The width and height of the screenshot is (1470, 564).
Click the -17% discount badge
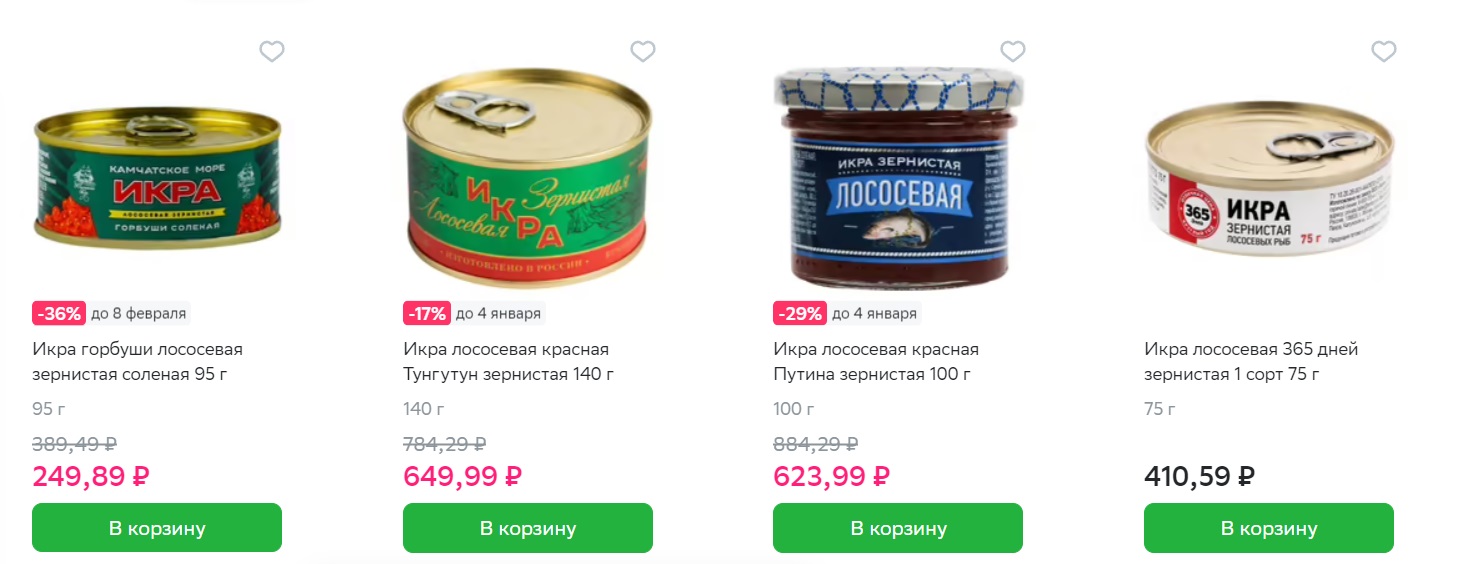[x=427, y=313]
